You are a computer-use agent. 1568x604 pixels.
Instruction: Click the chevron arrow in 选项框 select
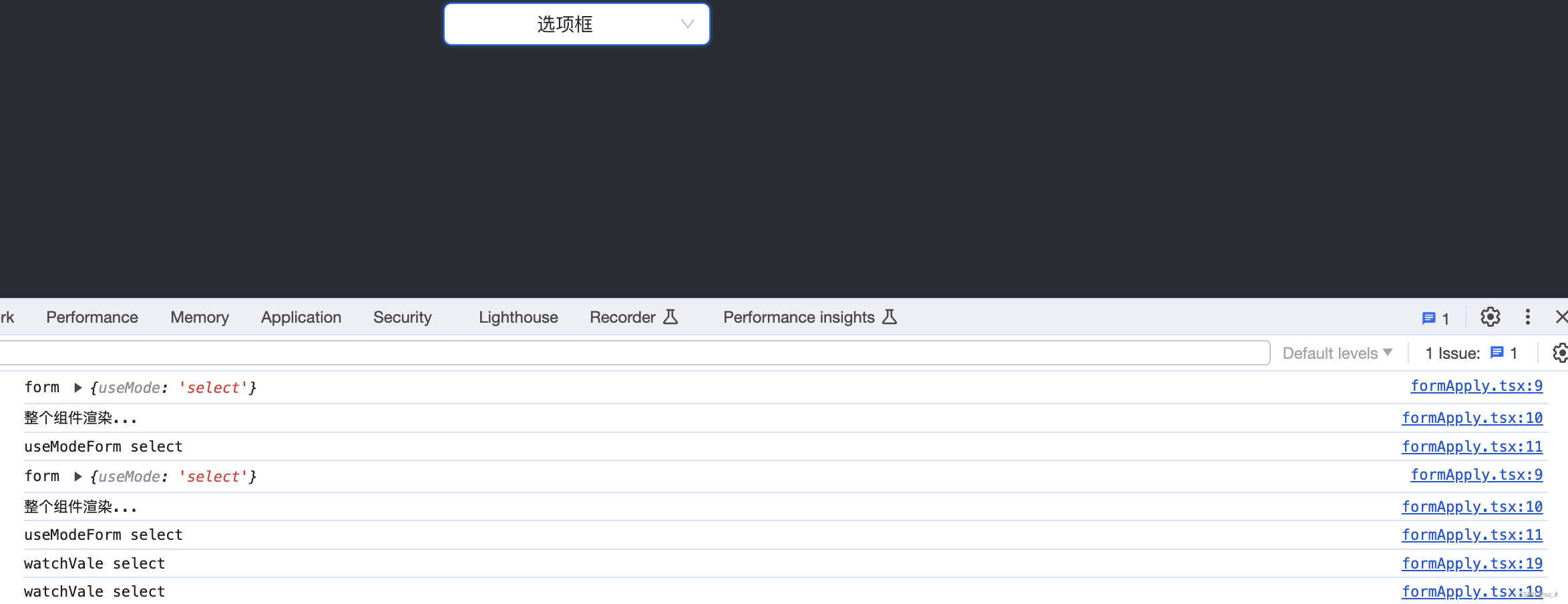point(687,24)
